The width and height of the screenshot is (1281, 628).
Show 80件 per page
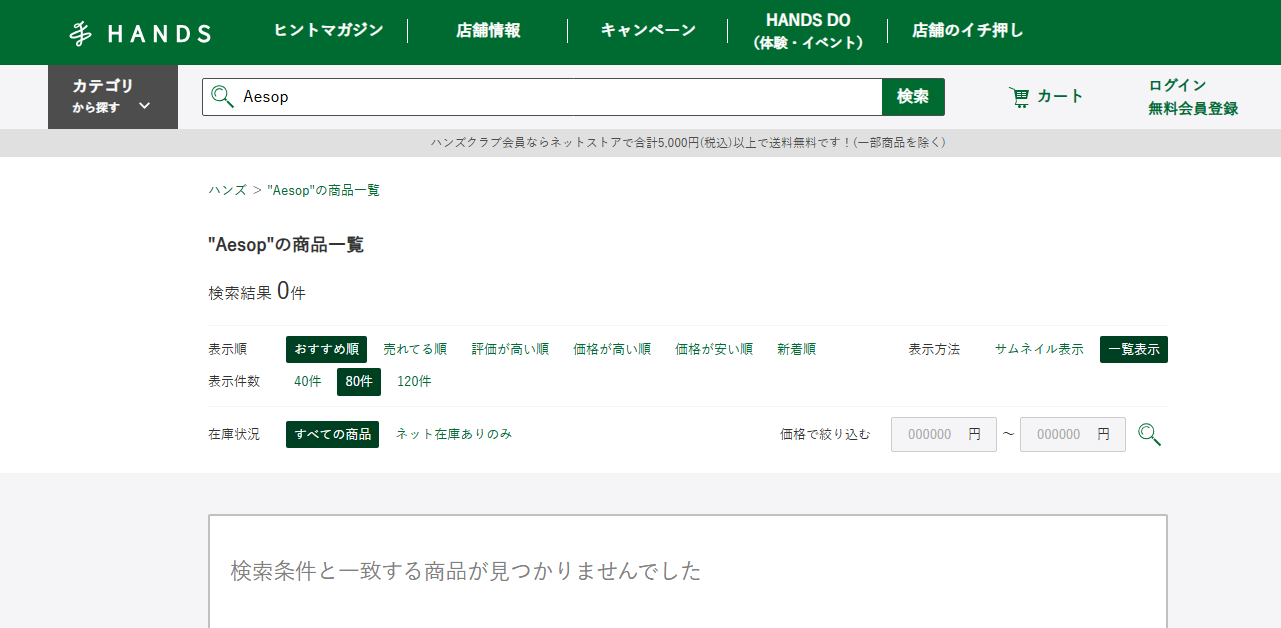[x=359, y=382]
